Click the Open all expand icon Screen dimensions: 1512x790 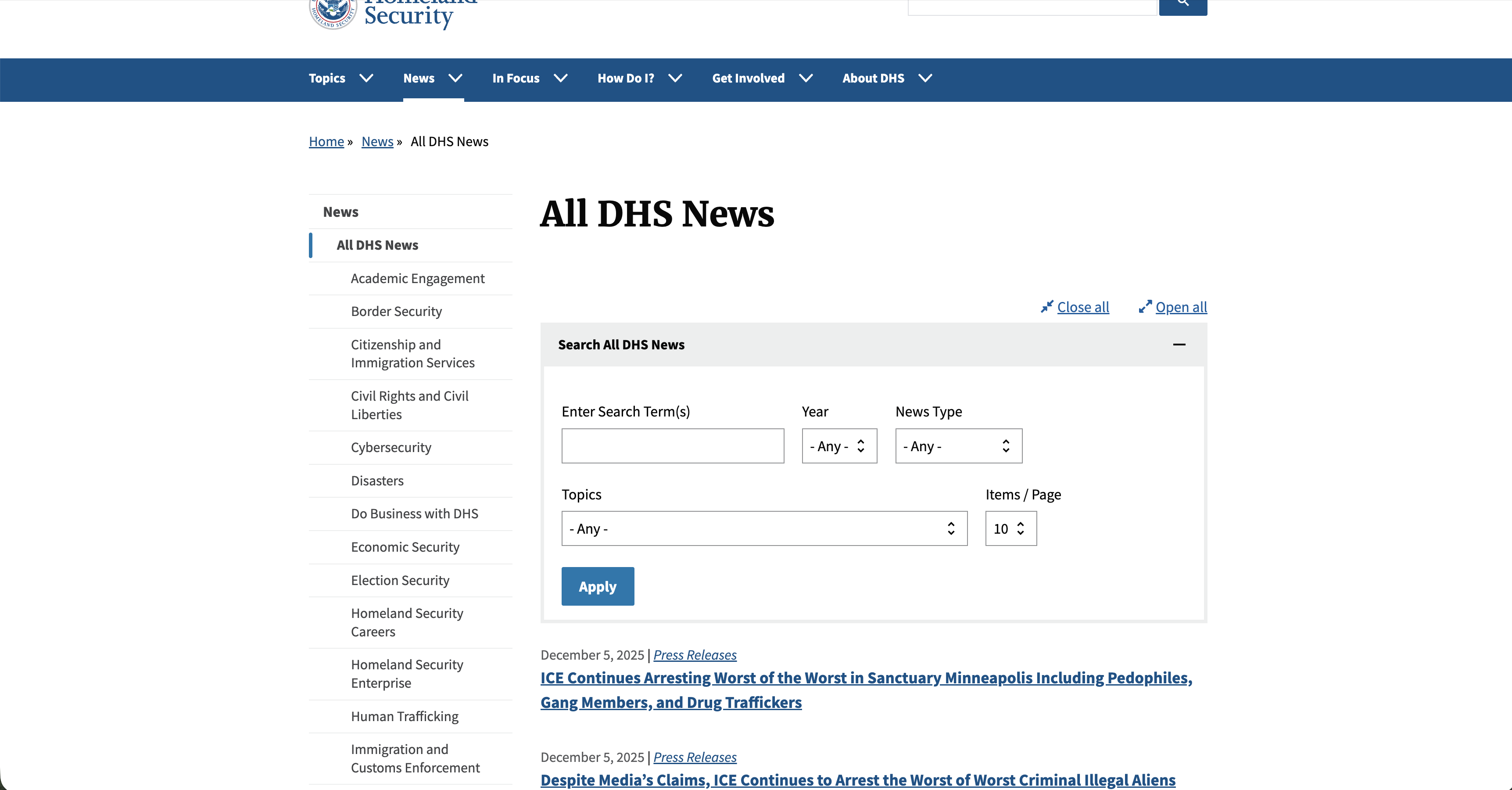click(x=1145, y=307)
